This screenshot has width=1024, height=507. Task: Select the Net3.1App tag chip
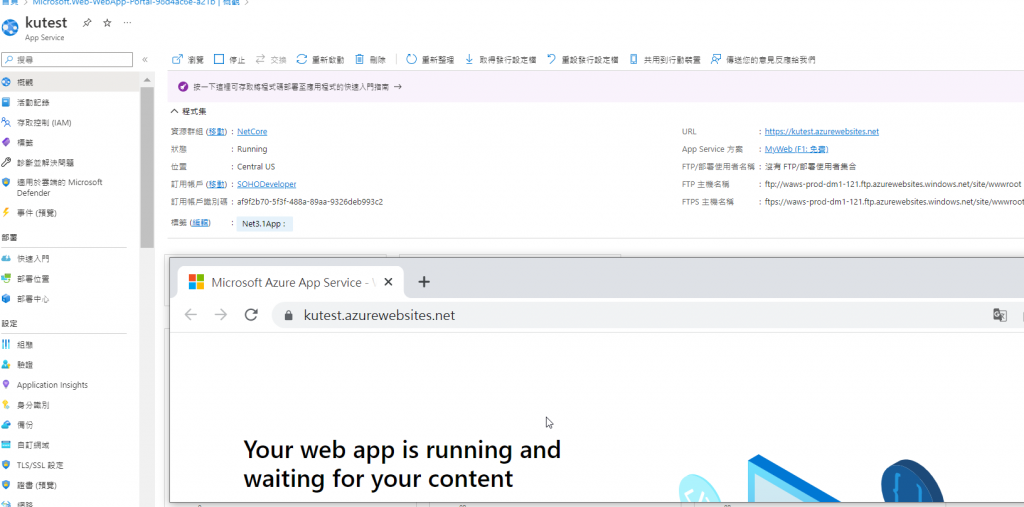[x=264, y=224]
